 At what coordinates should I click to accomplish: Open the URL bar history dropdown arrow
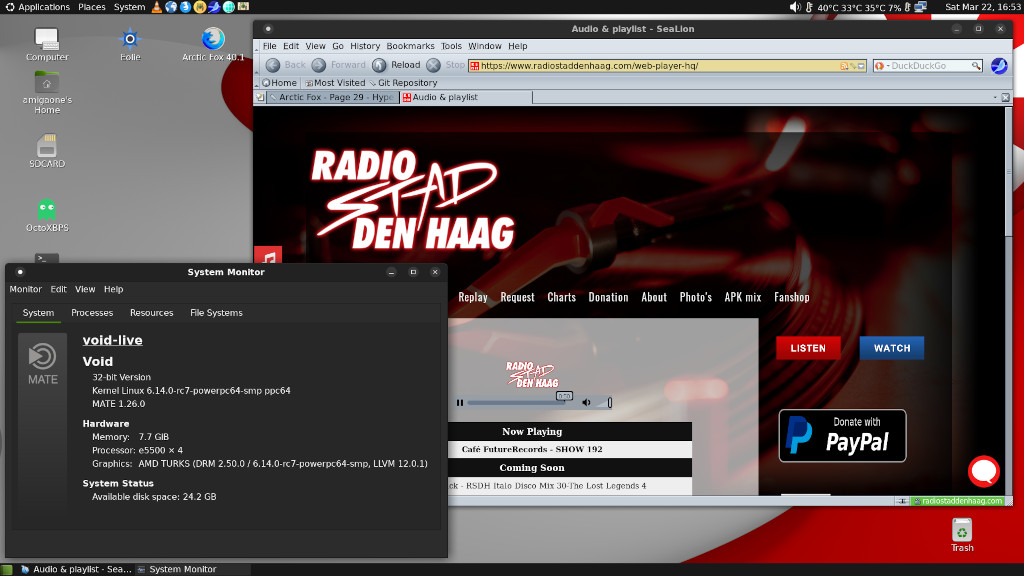pos(861,66)
